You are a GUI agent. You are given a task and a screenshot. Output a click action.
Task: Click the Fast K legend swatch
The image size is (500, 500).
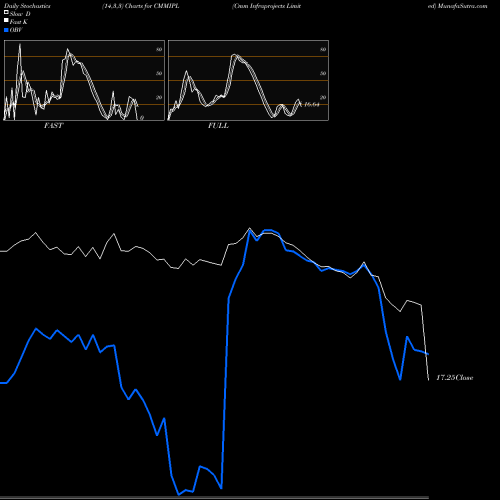coord(6,21)
